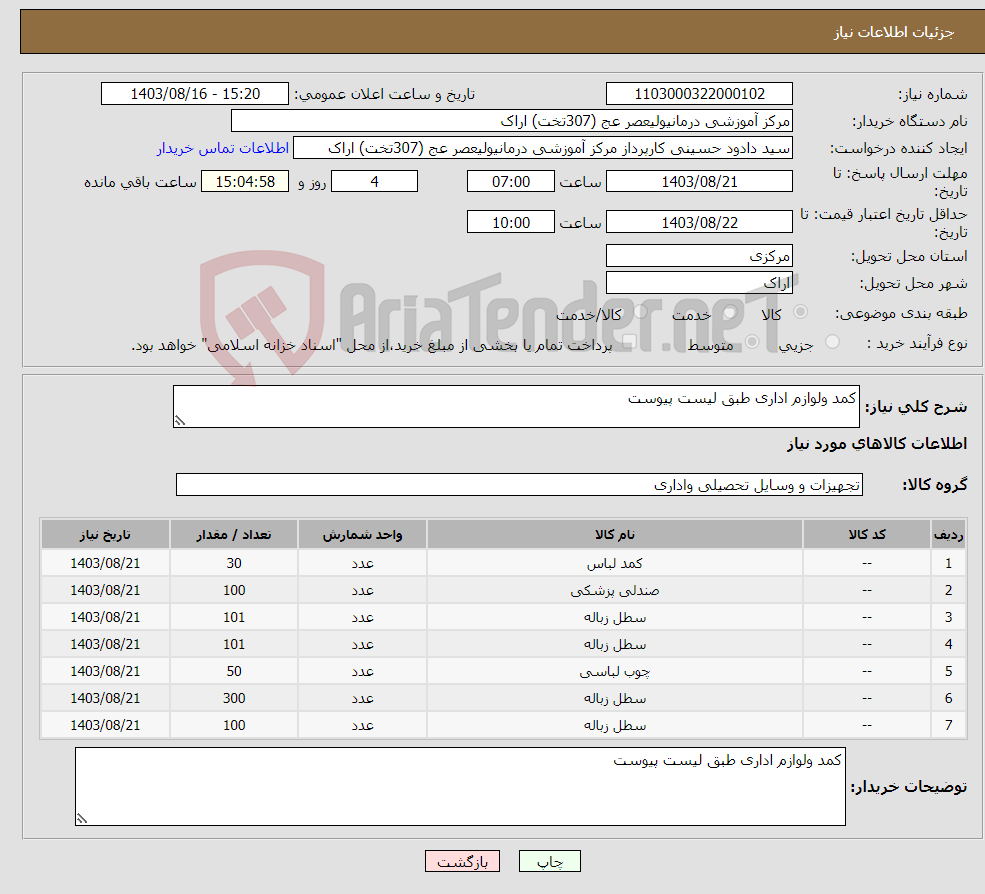Click the واحد شمارش column header
This screenshot has height=894, width=985.
362,535
